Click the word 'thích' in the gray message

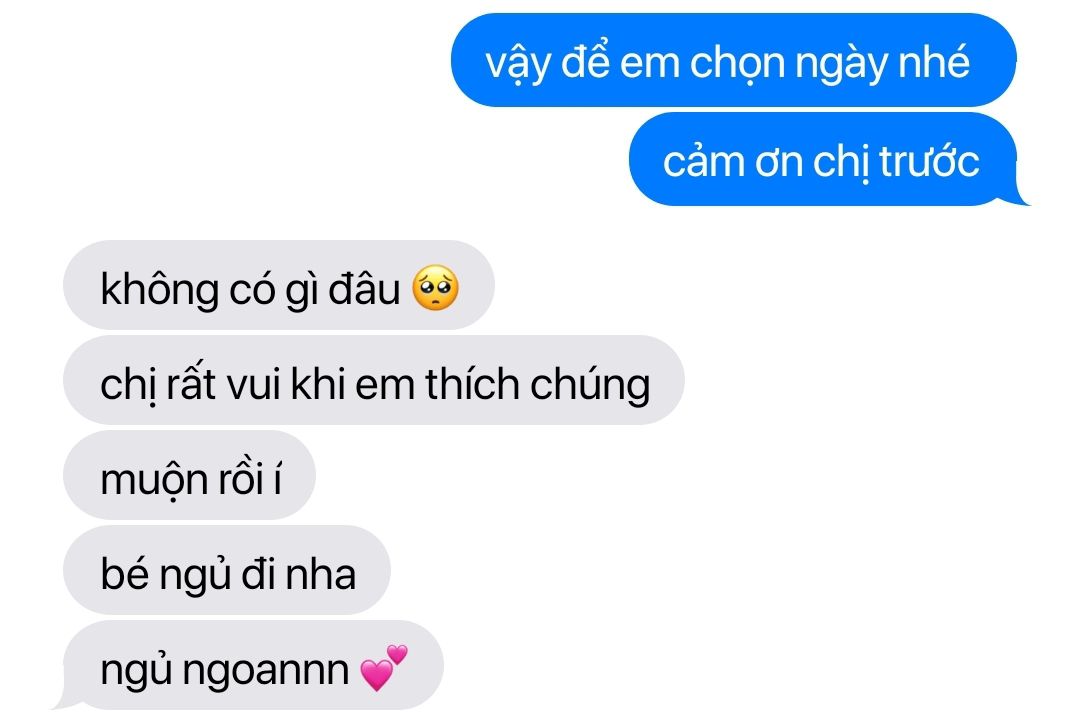click(x=472, y=383)
